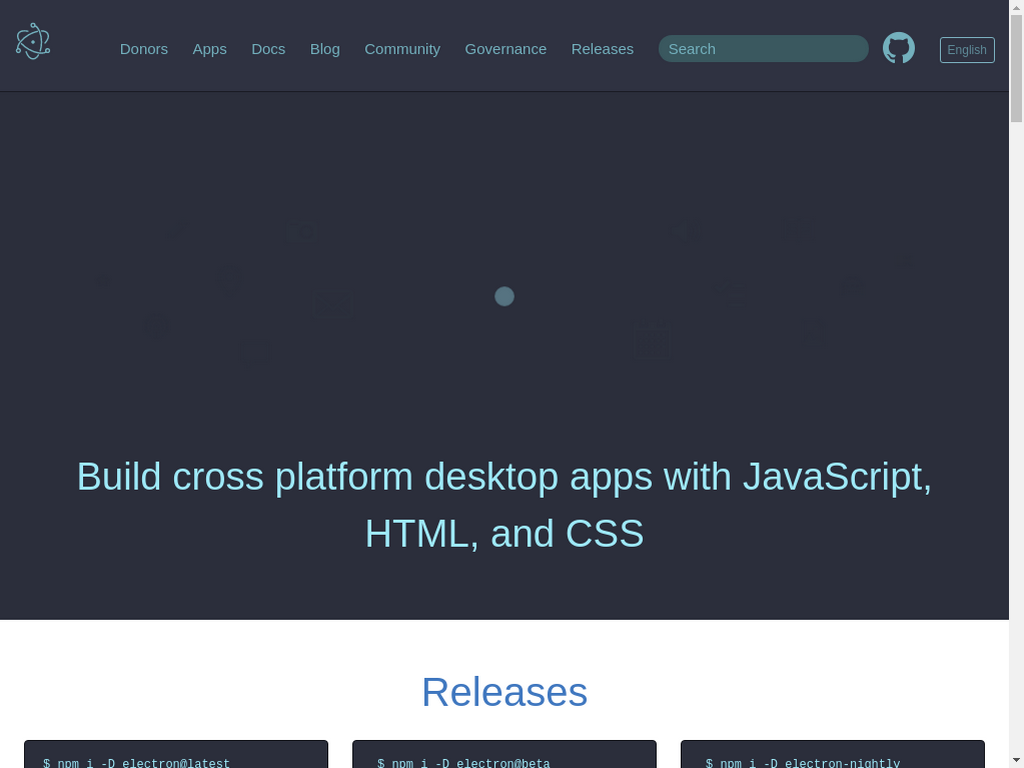The height and width of the screenshot is (768, 1024).
Task: Open the Docs link
Action: click(x=268, y=49)
